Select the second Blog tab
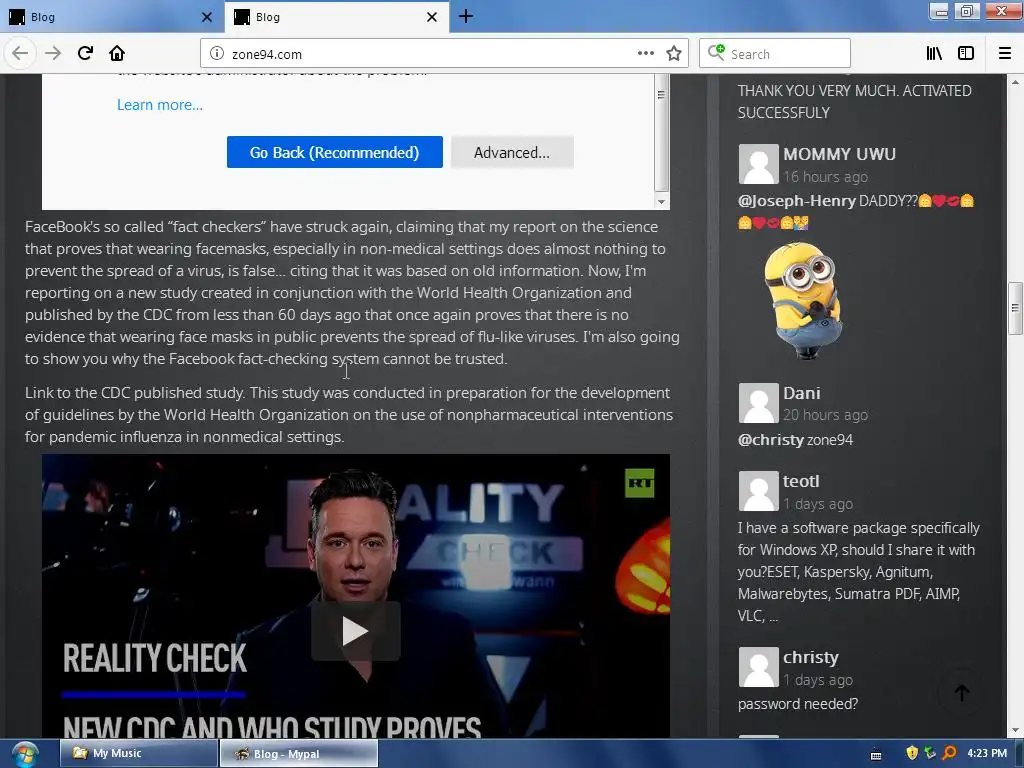Screen dimensions: 1024x768 tap(337, 17)
